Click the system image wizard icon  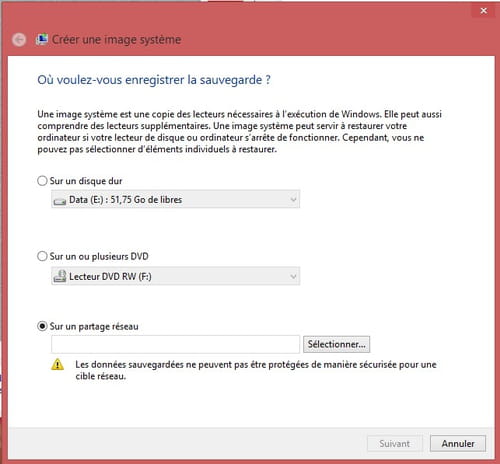(42, 39)
